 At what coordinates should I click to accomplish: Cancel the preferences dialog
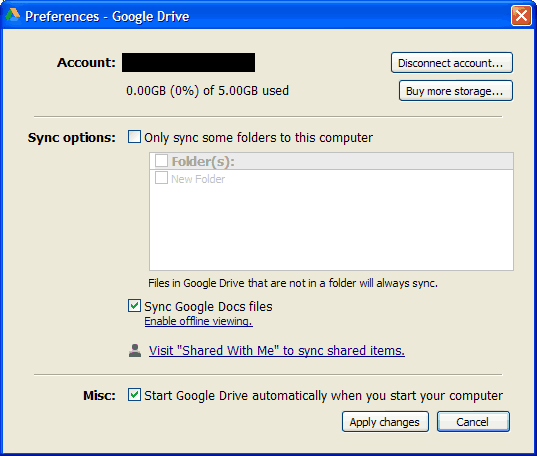click(x=473, y=422)
